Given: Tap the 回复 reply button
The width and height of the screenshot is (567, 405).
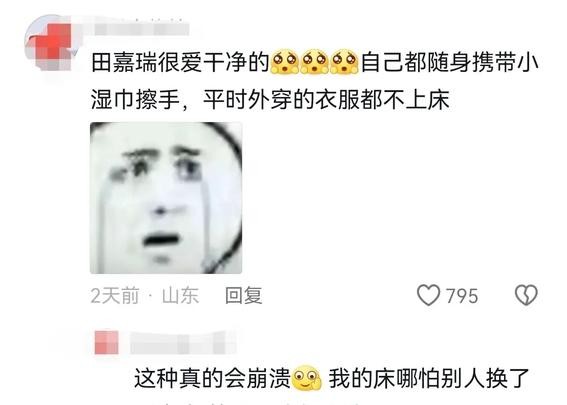Looking at the screenshot, I should tap(244, 295).
